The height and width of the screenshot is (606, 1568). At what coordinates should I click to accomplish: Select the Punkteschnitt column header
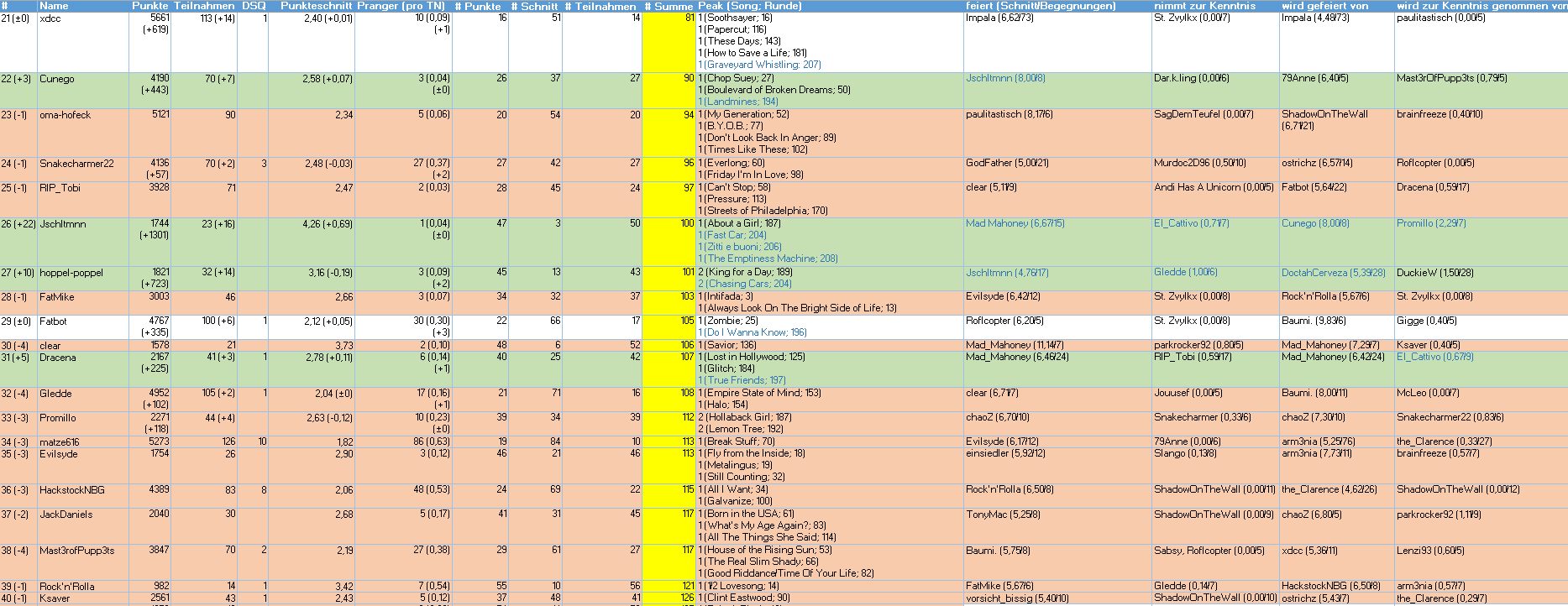click(316, 6)
